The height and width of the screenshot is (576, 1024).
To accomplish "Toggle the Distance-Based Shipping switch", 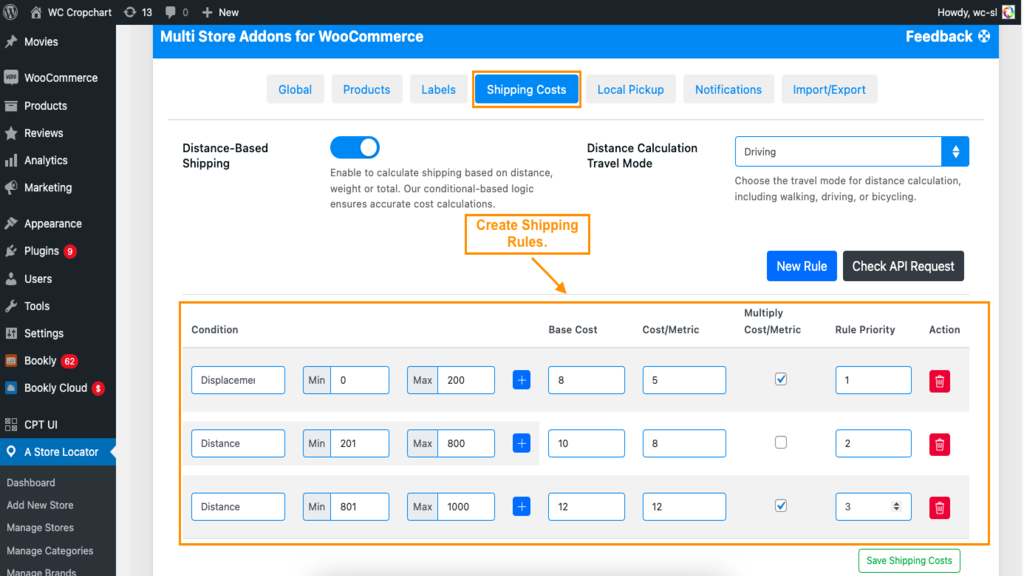I will click(x=355, y=148).
